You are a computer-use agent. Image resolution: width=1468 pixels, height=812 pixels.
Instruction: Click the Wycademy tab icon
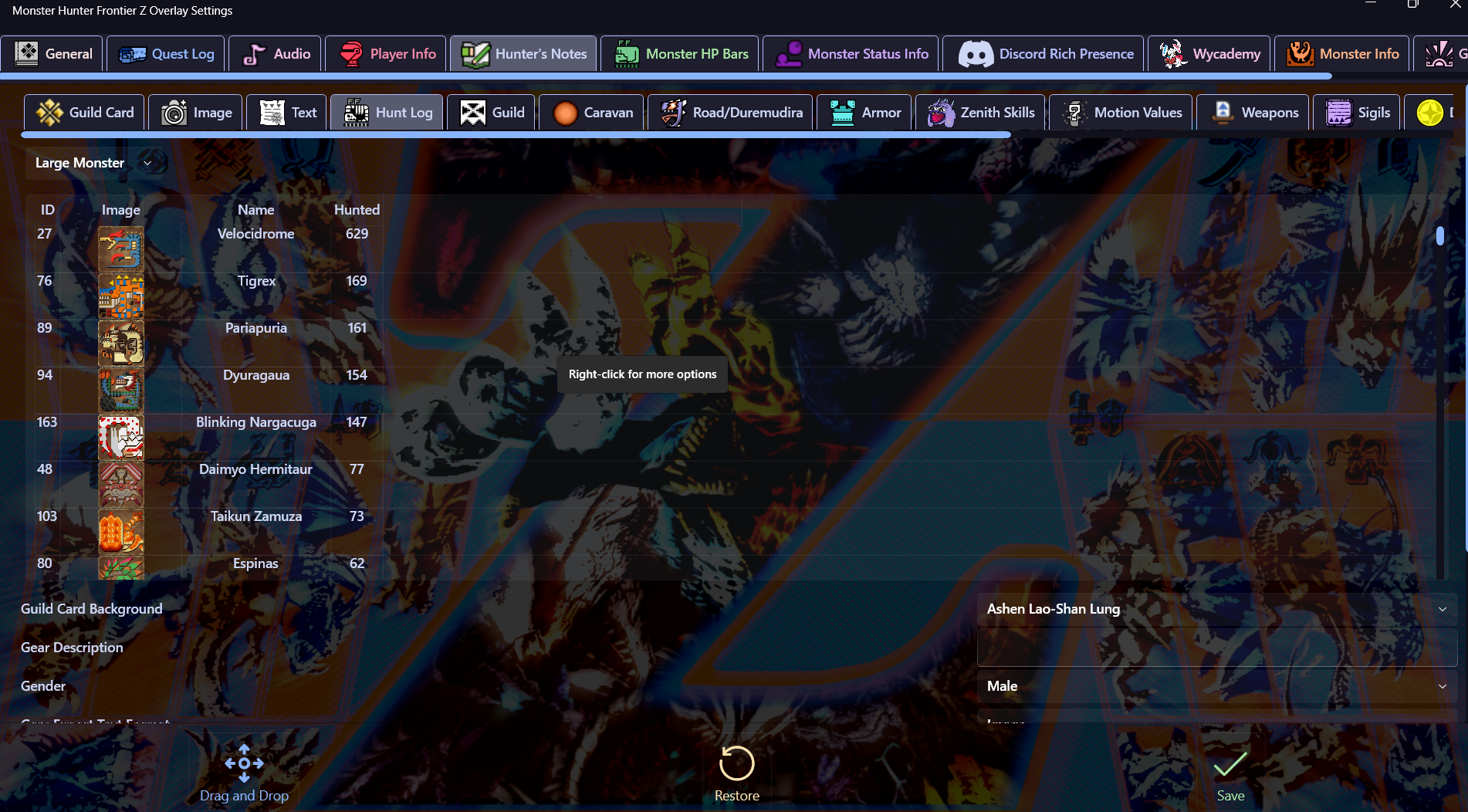tap(1173, 54)
